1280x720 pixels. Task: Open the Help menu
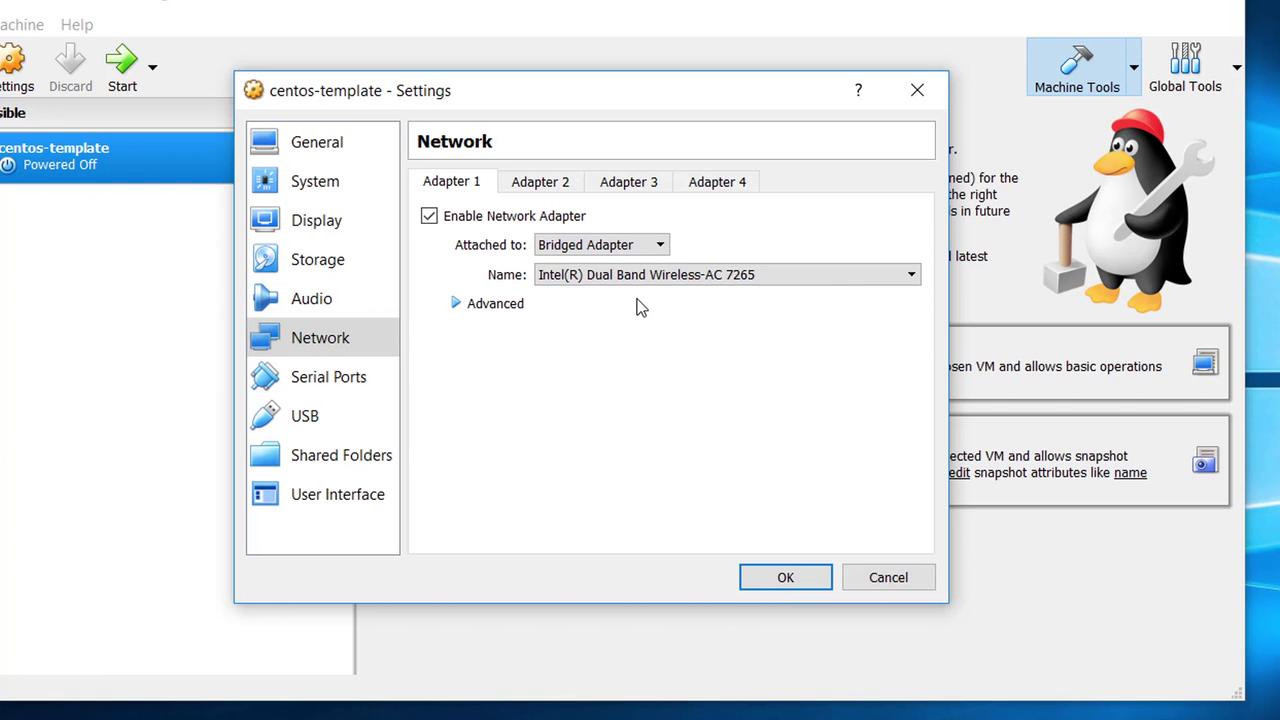[76, 24]
